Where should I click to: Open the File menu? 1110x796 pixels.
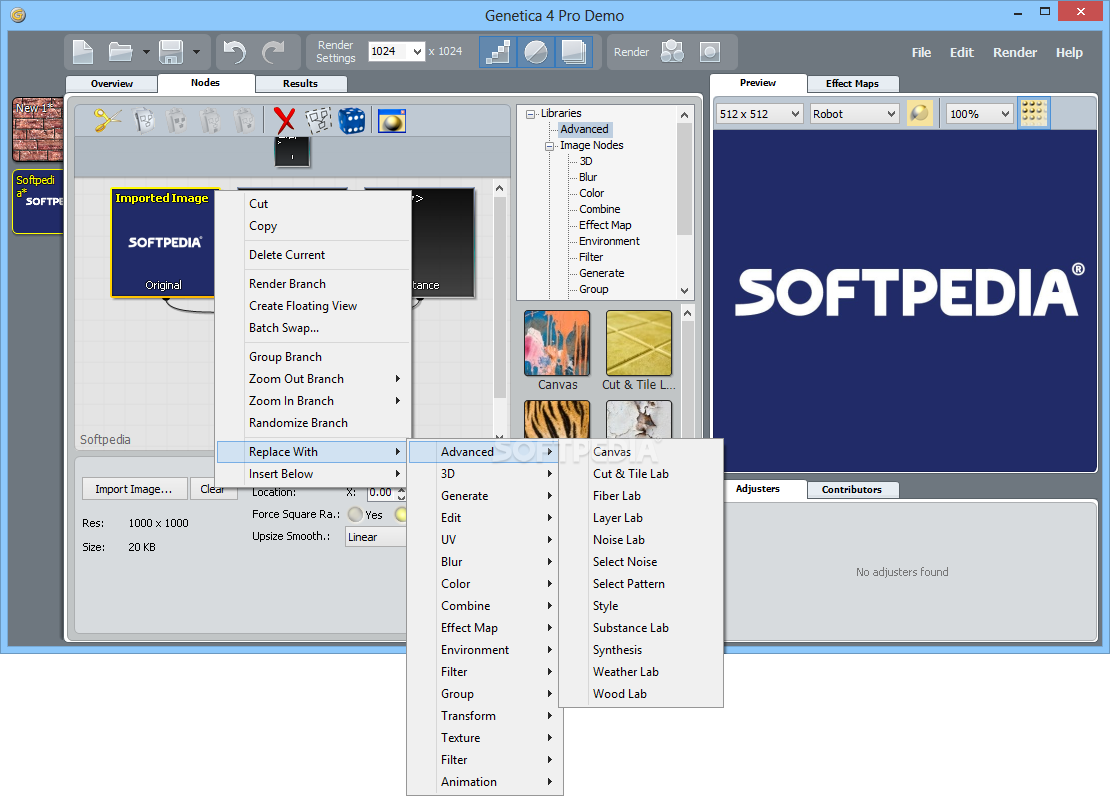pyautogui.click(x=921, y=52)
